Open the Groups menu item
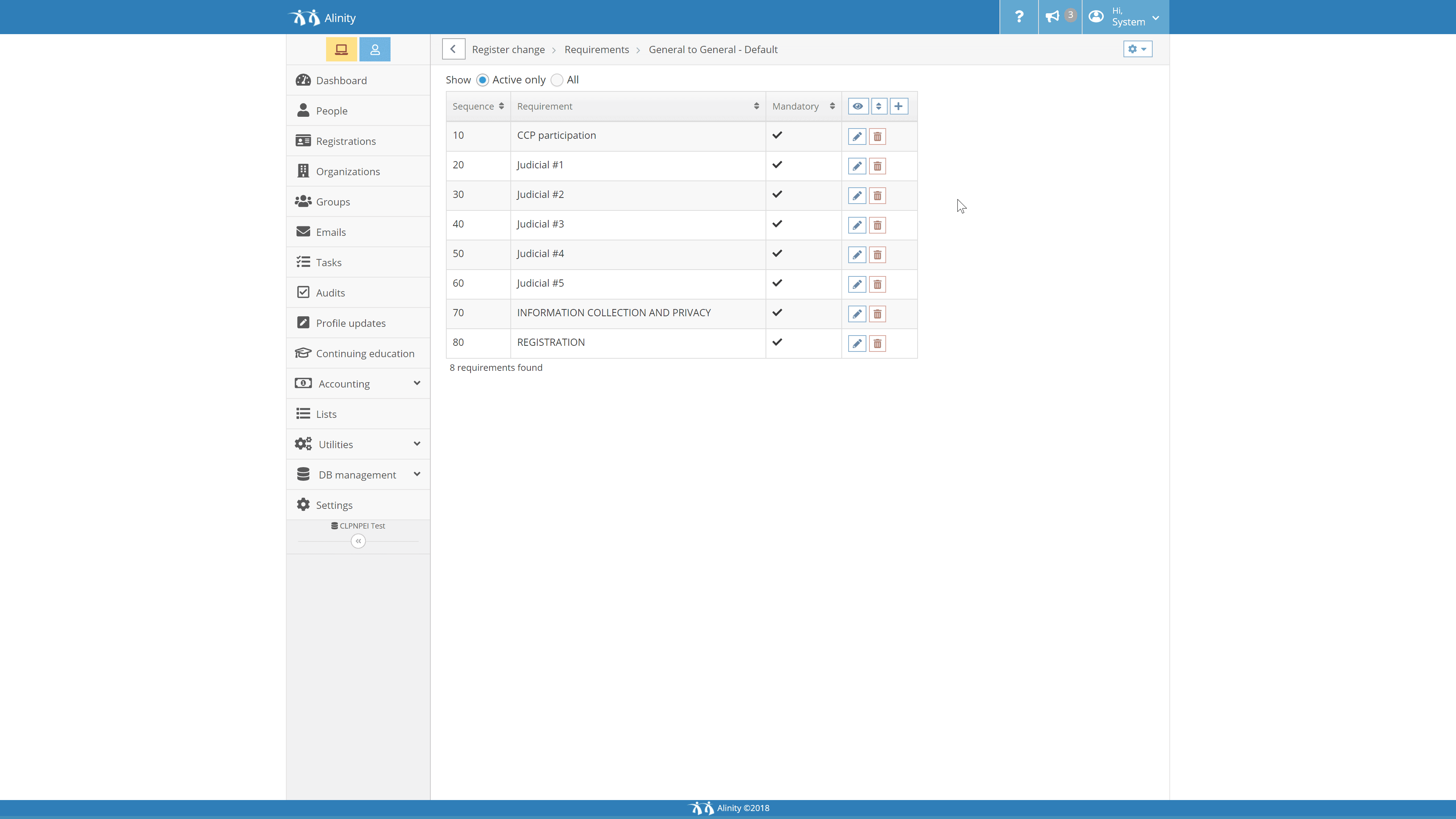 click(358, 202)
